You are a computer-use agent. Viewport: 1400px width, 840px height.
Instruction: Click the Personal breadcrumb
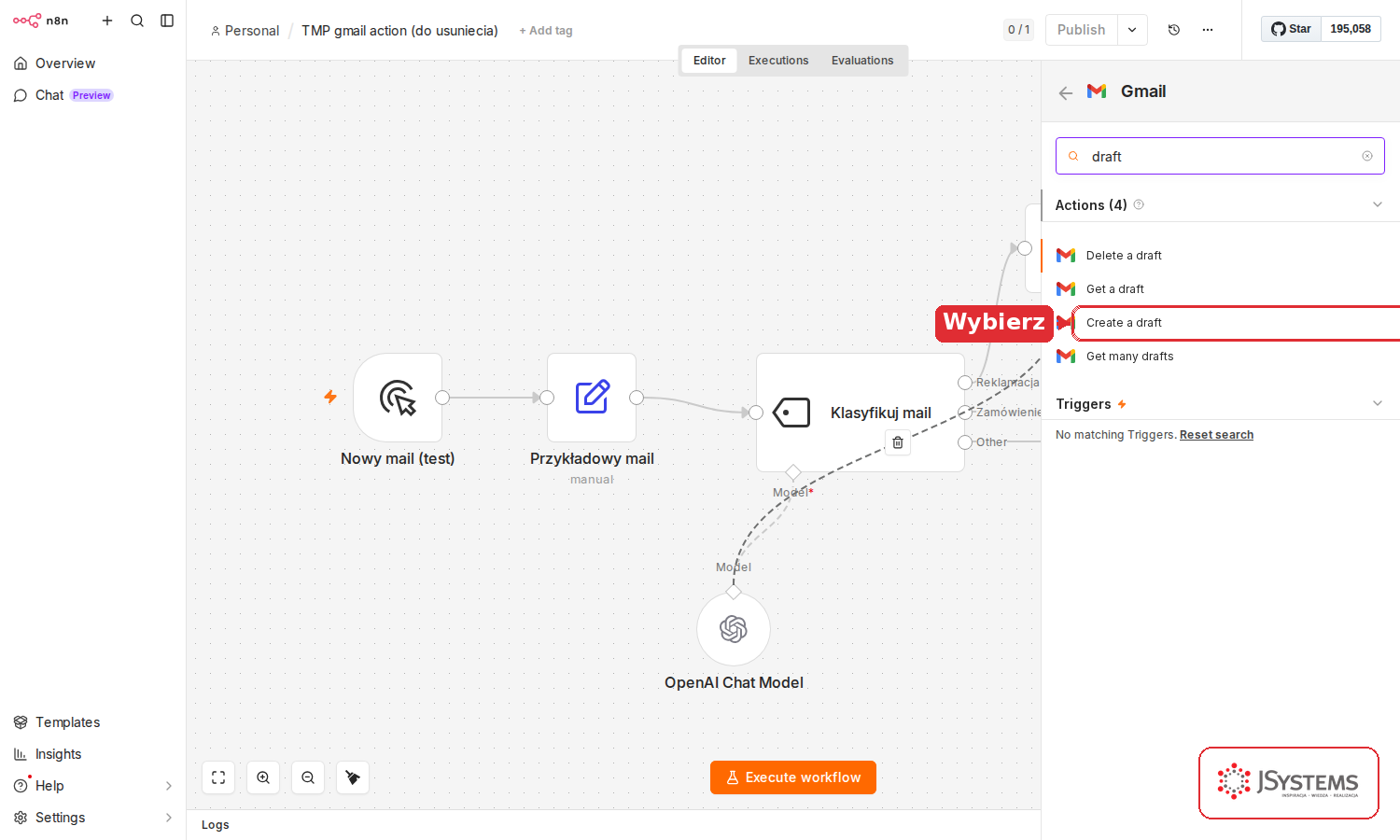(x=245, y=31)
